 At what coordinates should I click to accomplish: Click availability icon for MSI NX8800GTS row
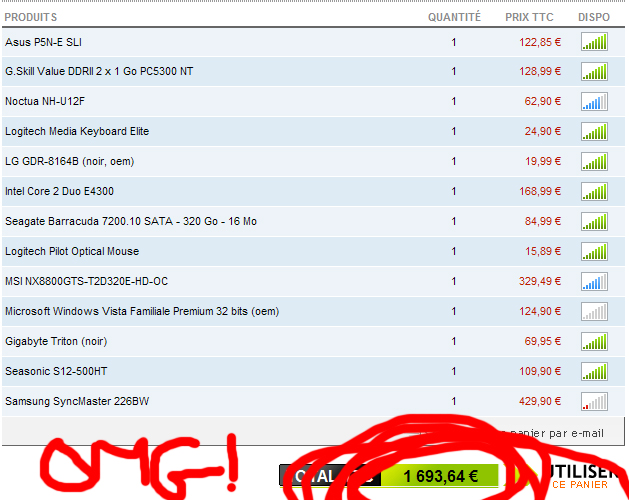tap(594, 282)
